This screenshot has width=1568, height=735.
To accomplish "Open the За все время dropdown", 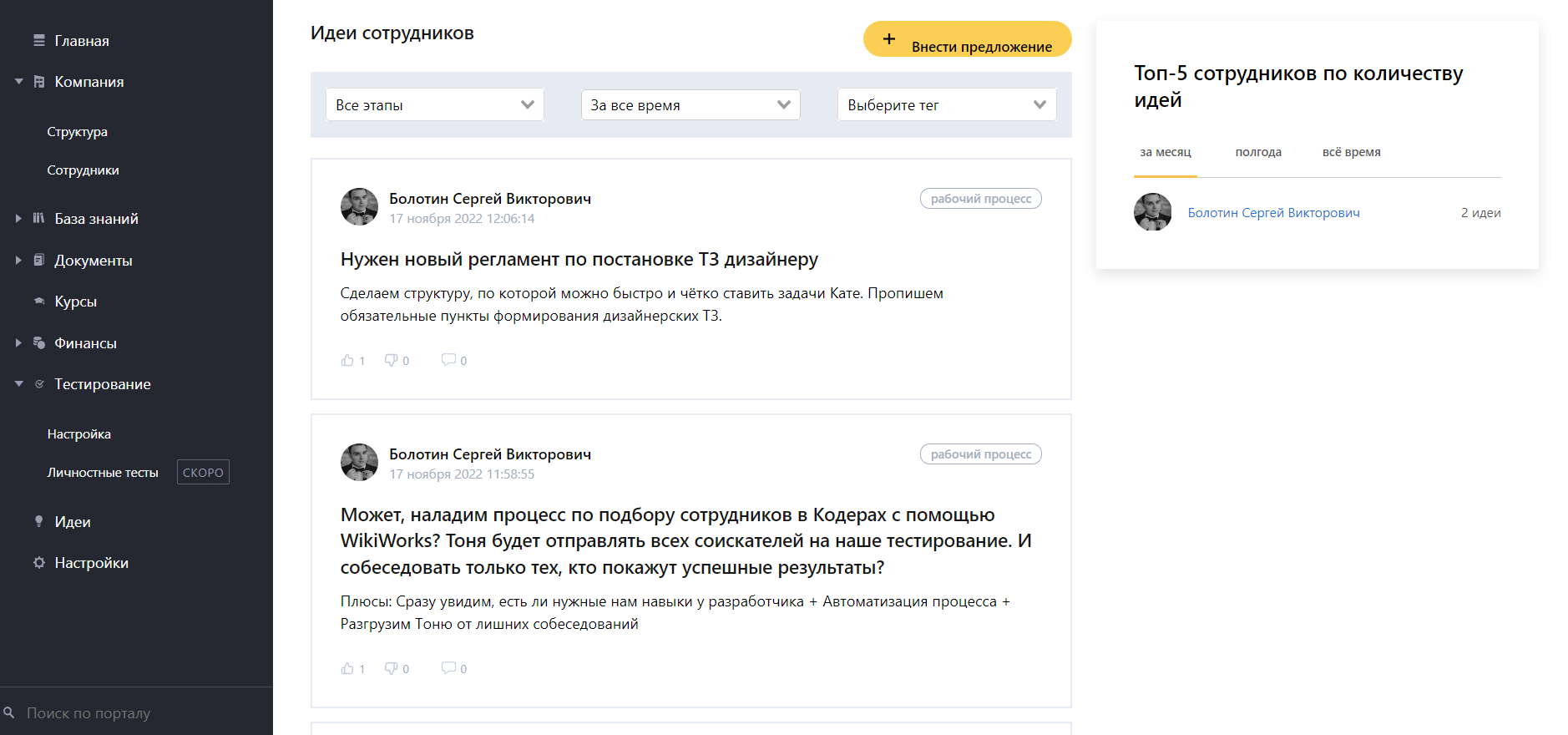I will [690, 104].
